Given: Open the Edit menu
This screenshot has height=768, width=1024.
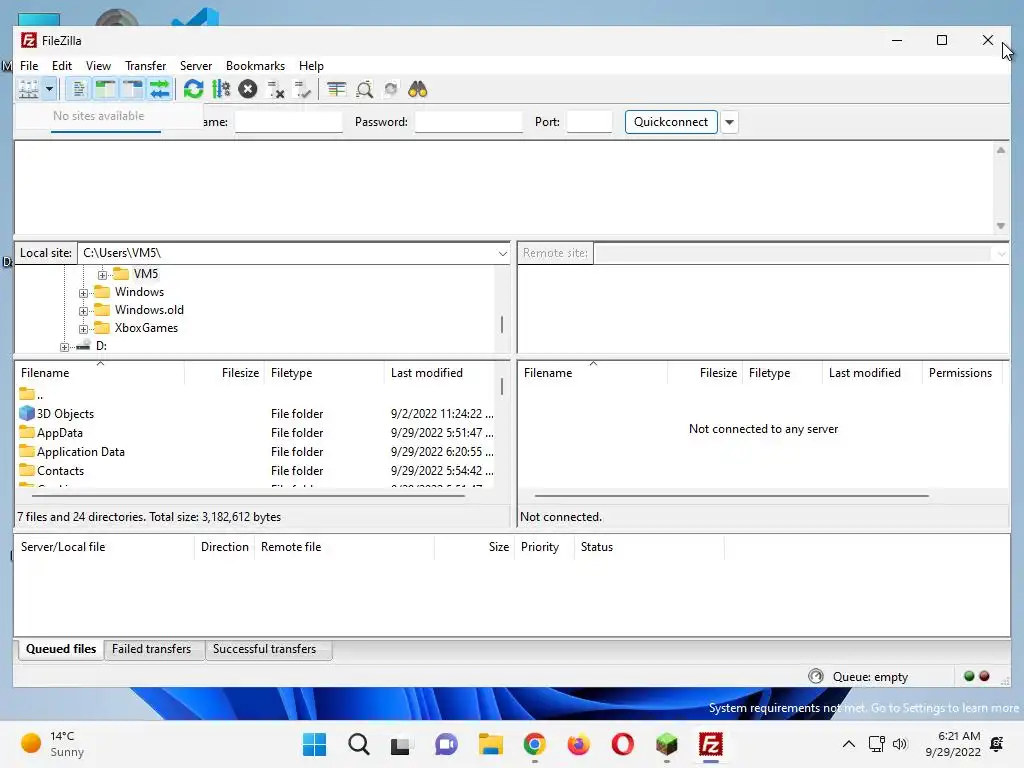Looking at the screenshot, I should 62,66.
